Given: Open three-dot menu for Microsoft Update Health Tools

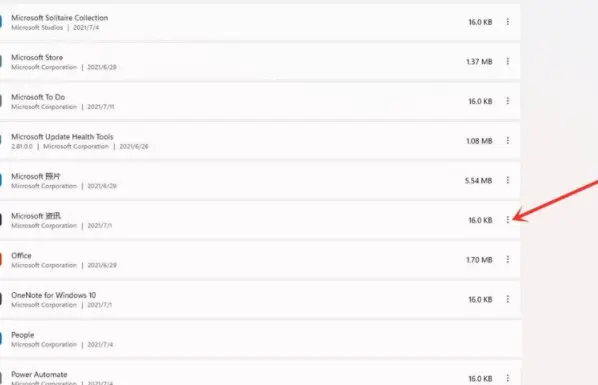Looking at the screenshot, I should (508, 141).
